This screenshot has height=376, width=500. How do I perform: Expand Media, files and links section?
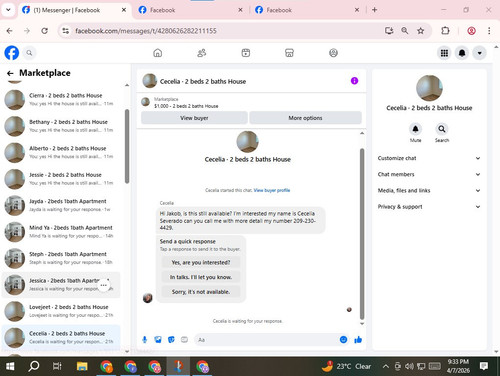[429, 190]
